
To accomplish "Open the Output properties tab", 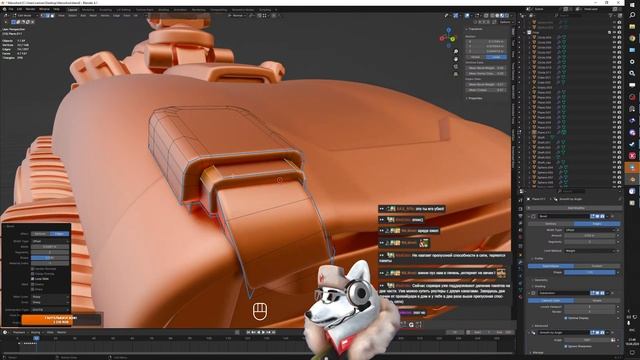I will pyautogui.click(x=520, y=216).
